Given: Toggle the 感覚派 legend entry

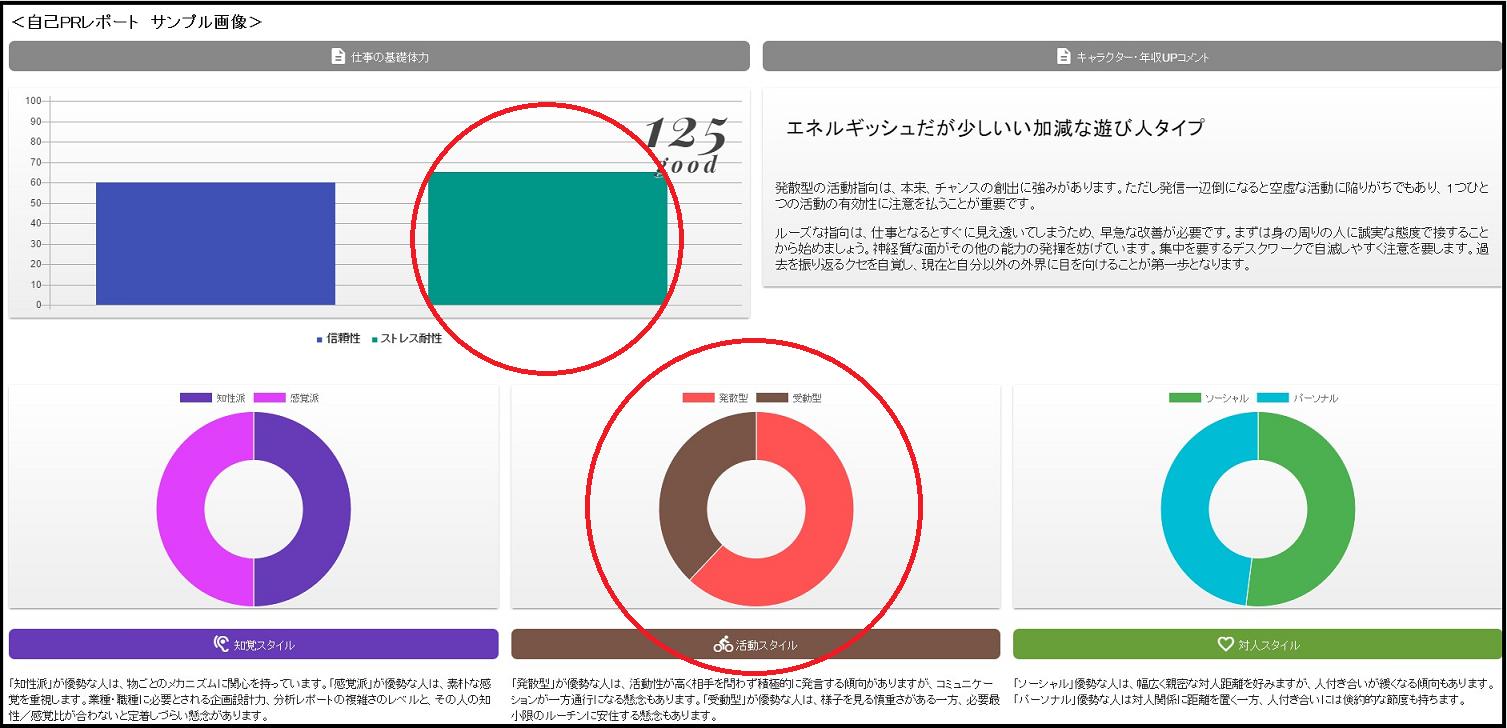Looking at the screenshot, I should [x=286, y=398].
